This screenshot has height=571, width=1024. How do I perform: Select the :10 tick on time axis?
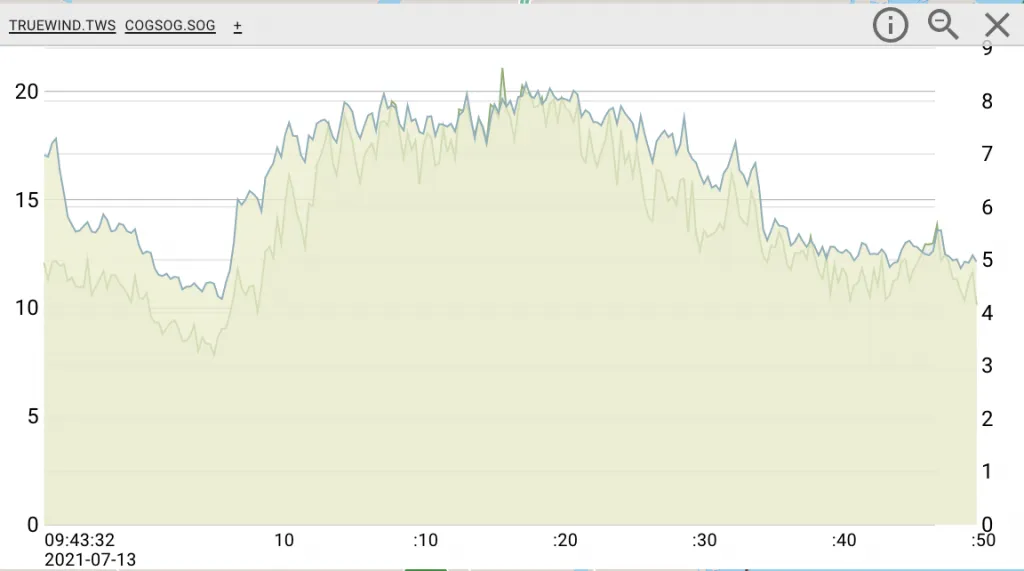425,540
